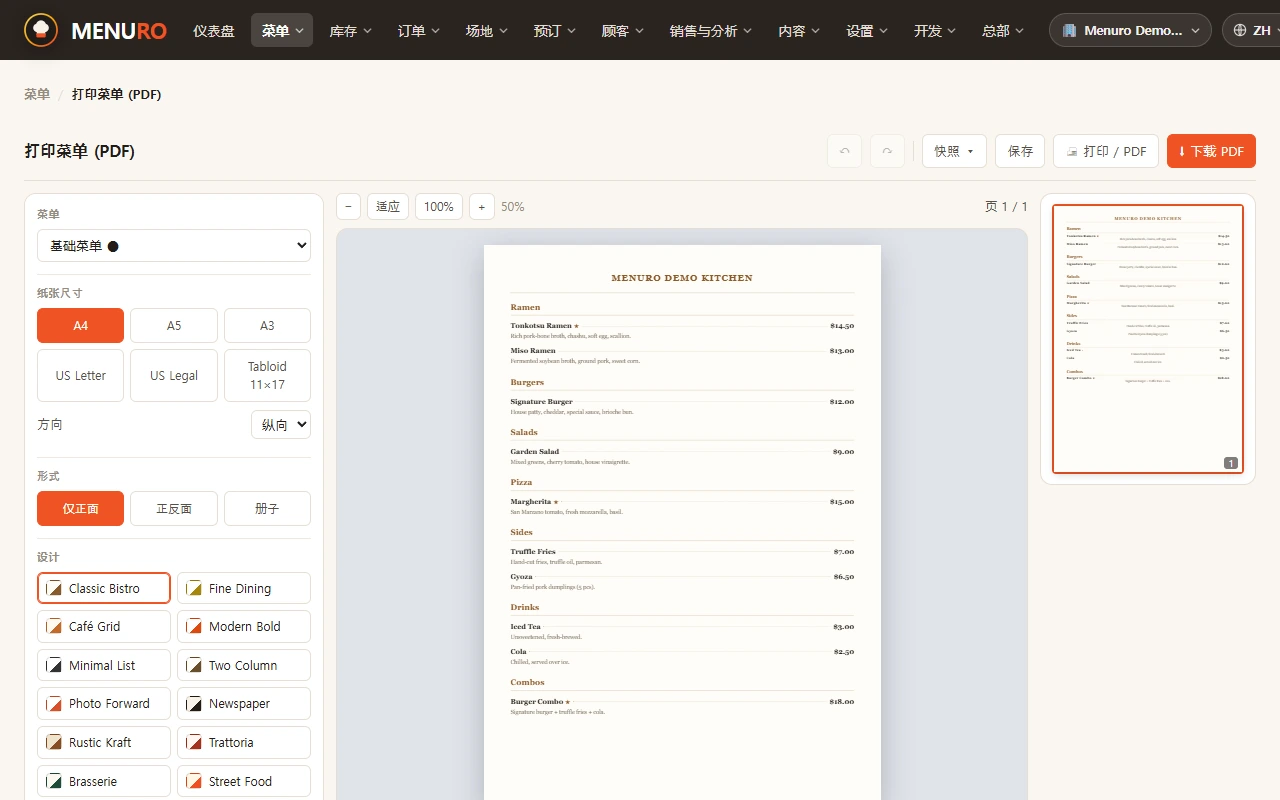Choose the Fine Dining design
This screenshot has height=800, width=1280.
(244, 588)
